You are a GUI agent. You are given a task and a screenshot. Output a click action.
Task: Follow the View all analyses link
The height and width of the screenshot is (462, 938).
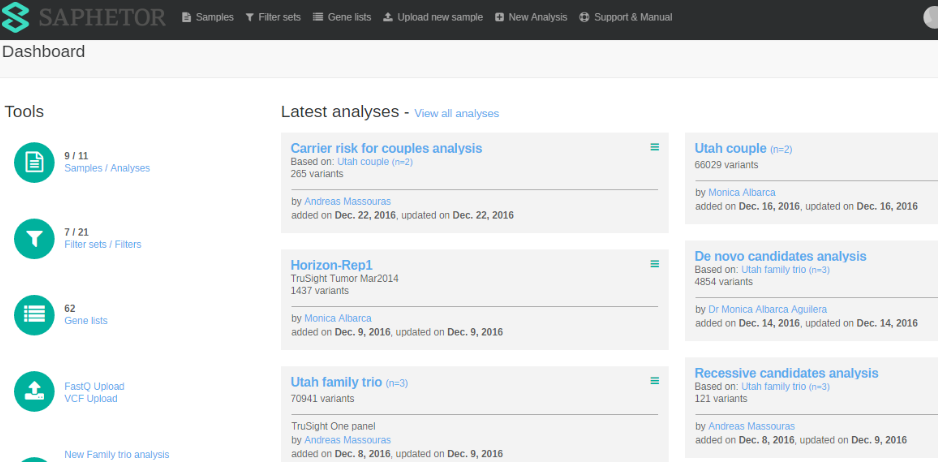(x=456, y=113)
